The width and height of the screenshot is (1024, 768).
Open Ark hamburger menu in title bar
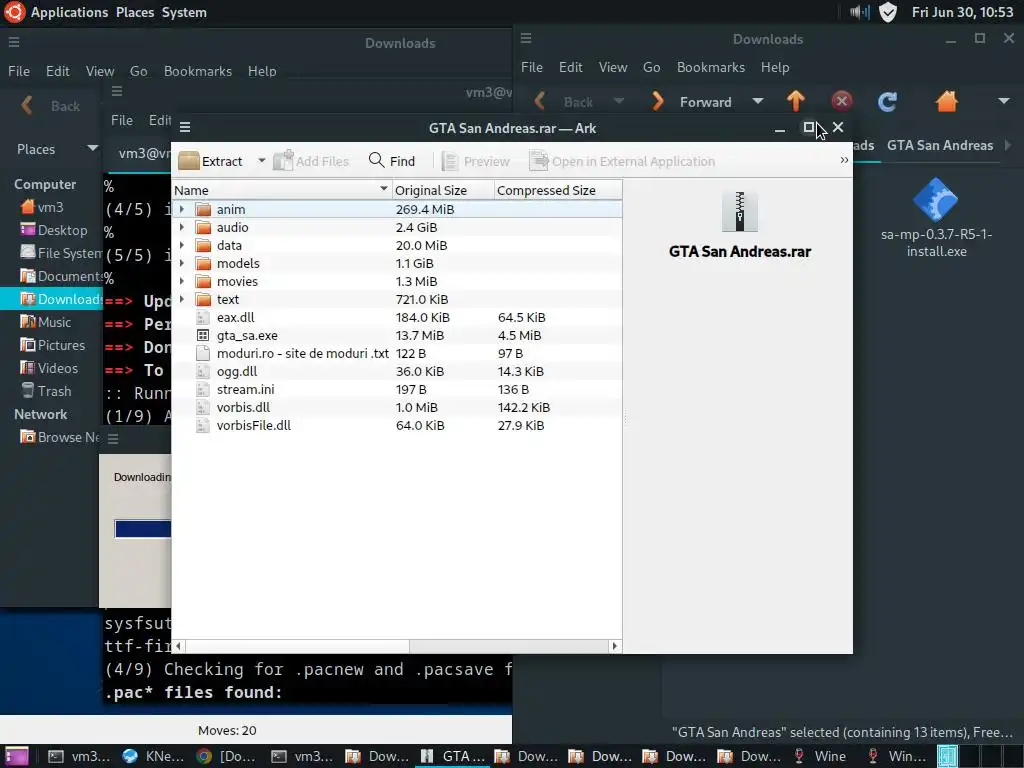pyautogui.click(x=185, y=127)
